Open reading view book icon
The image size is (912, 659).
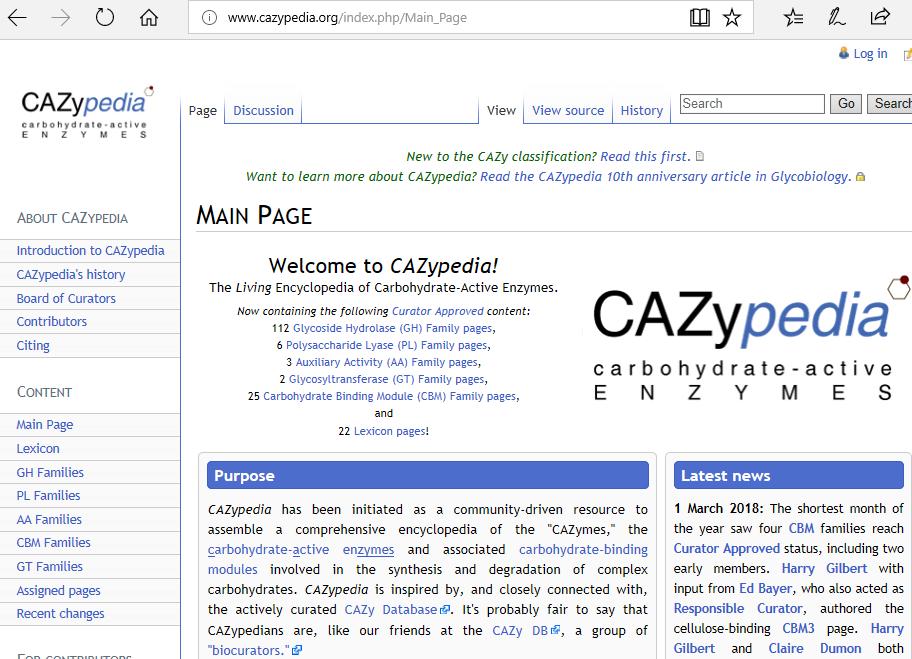point(700,17)
